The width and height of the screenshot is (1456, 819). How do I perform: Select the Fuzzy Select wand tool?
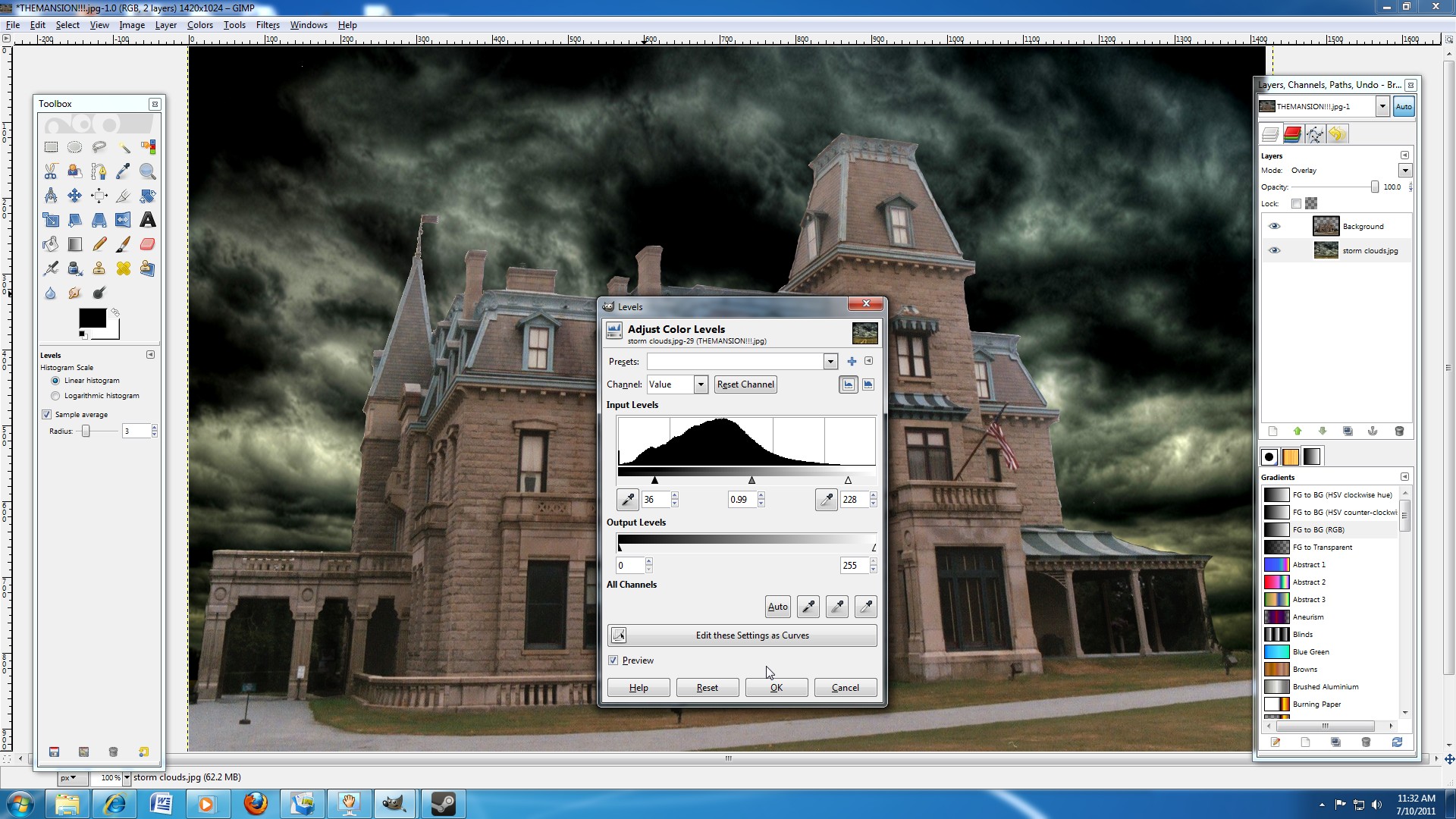pos(124,147)
